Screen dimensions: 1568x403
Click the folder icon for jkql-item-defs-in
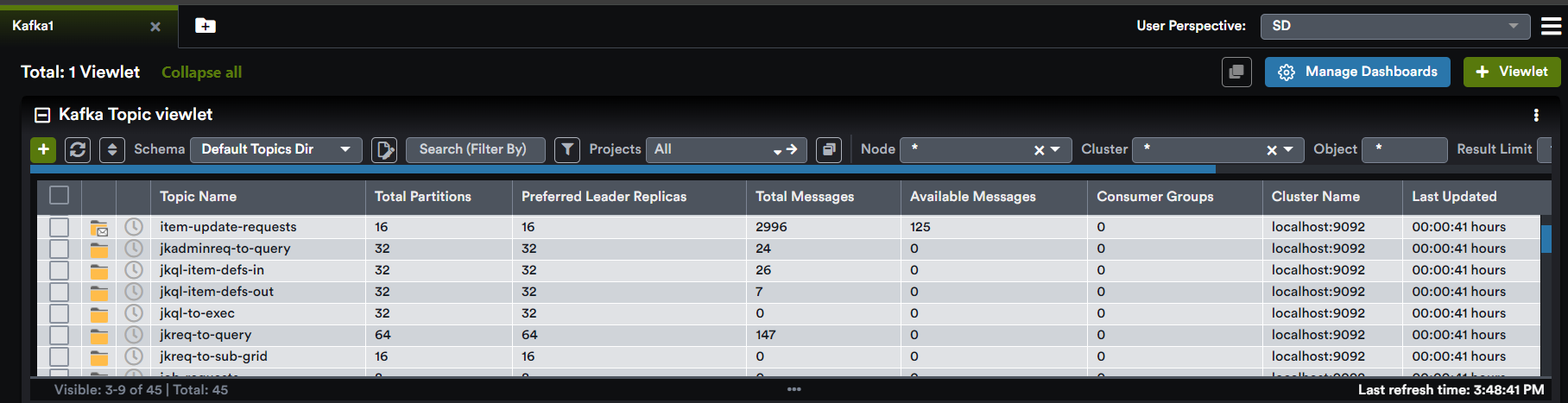pos(99,271)
